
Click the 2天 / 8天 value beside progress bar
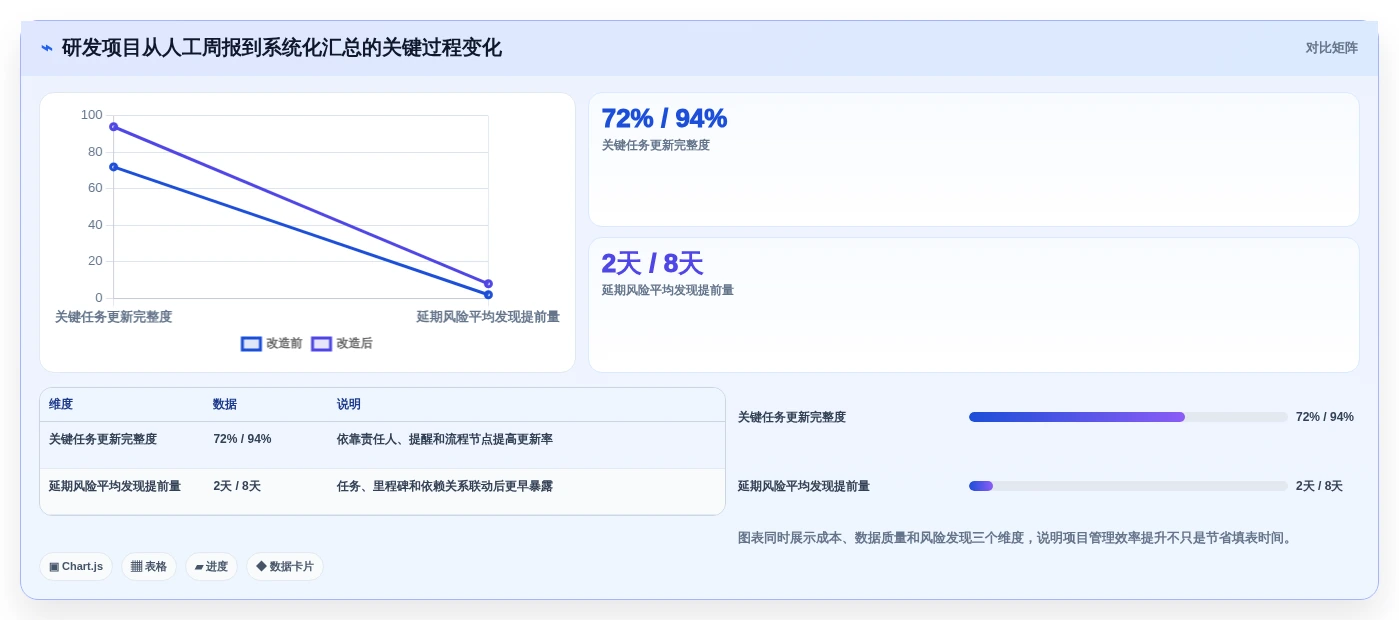[x=1319, y=486]
